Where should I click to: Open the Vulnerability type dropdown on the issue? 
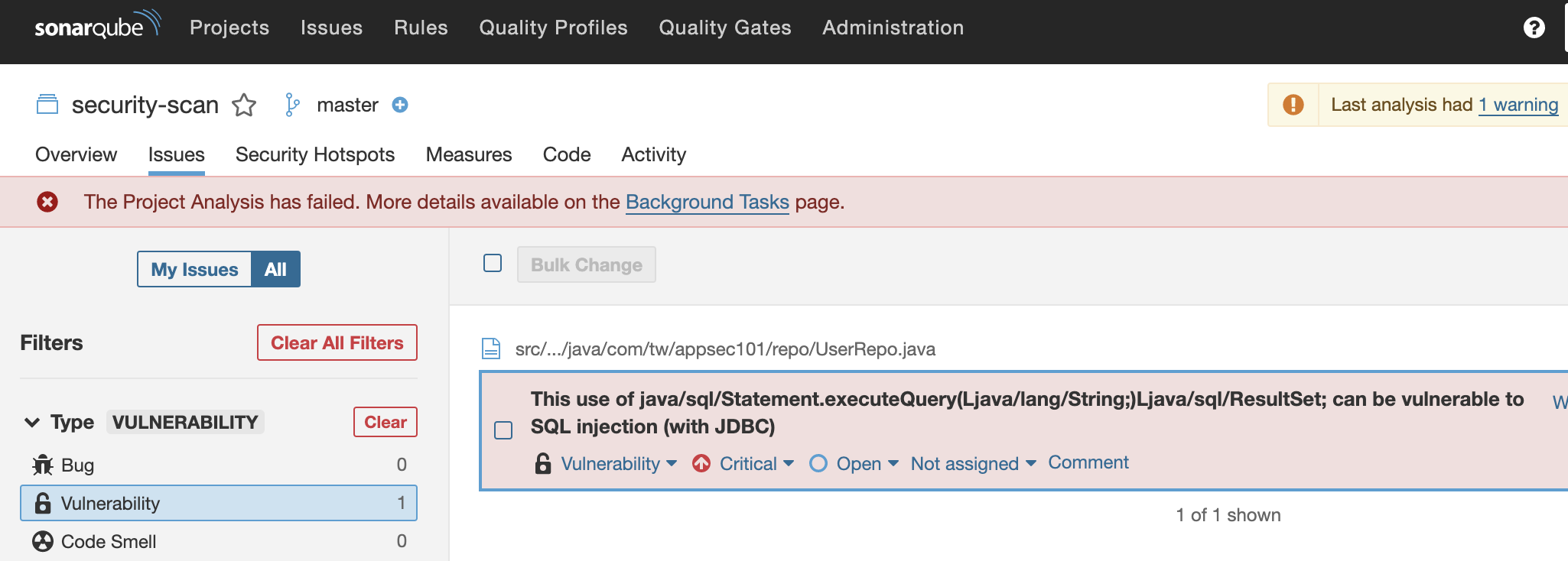[618, 464]
